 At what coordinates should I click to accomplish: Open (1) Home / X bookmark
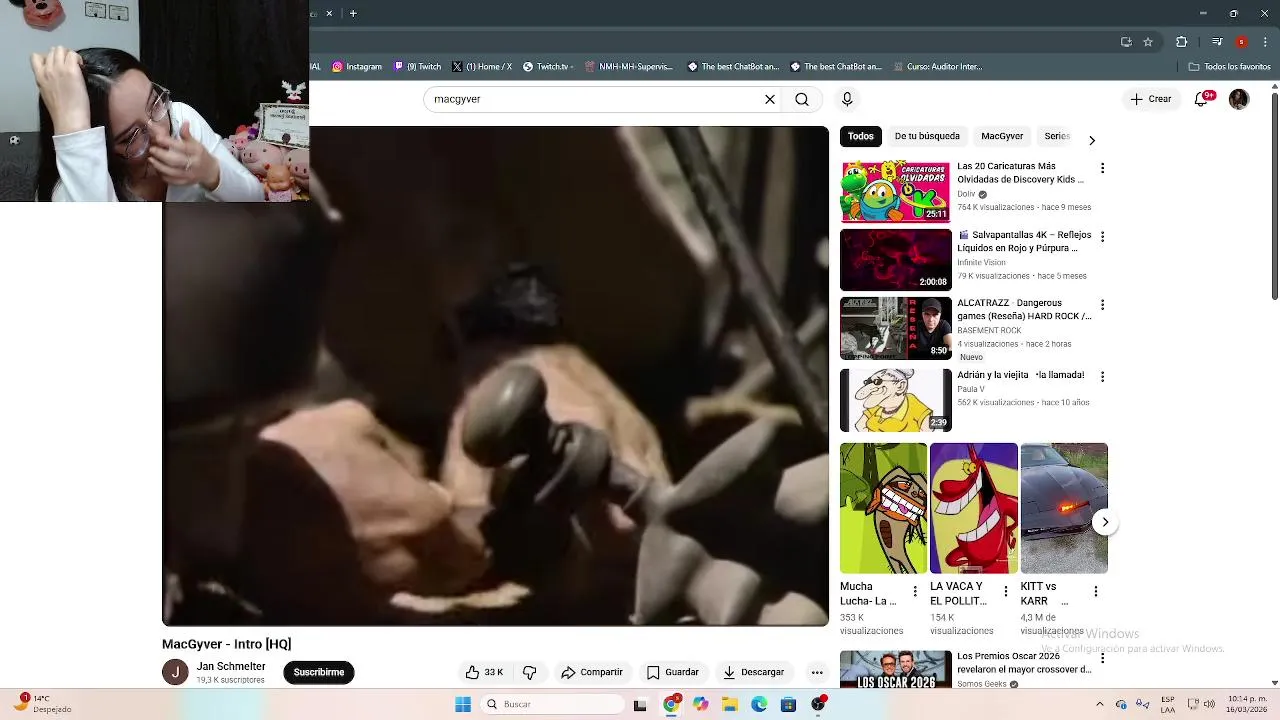[x=482, y=67]
